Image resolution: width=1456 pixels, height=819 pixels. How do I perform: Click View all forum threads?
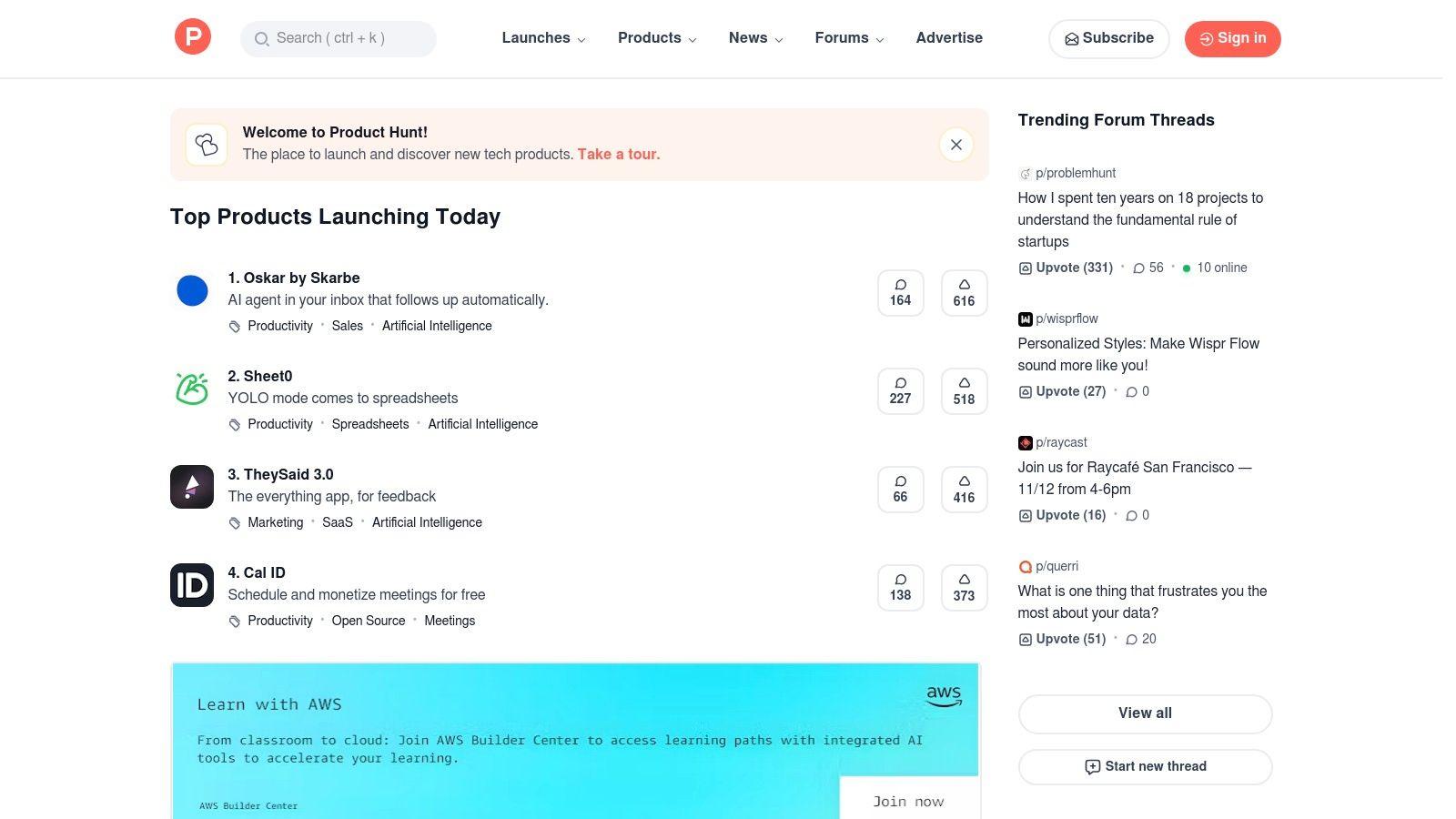tap(1145, 713)
